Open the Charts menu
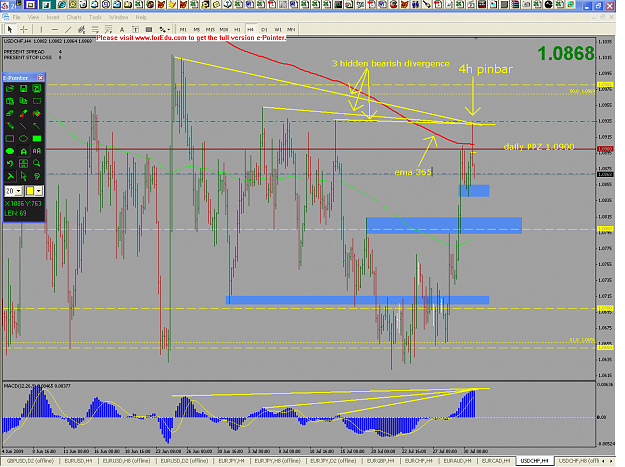Image resolution: width=625 pixels, height=467 pixels. [74, 17]
